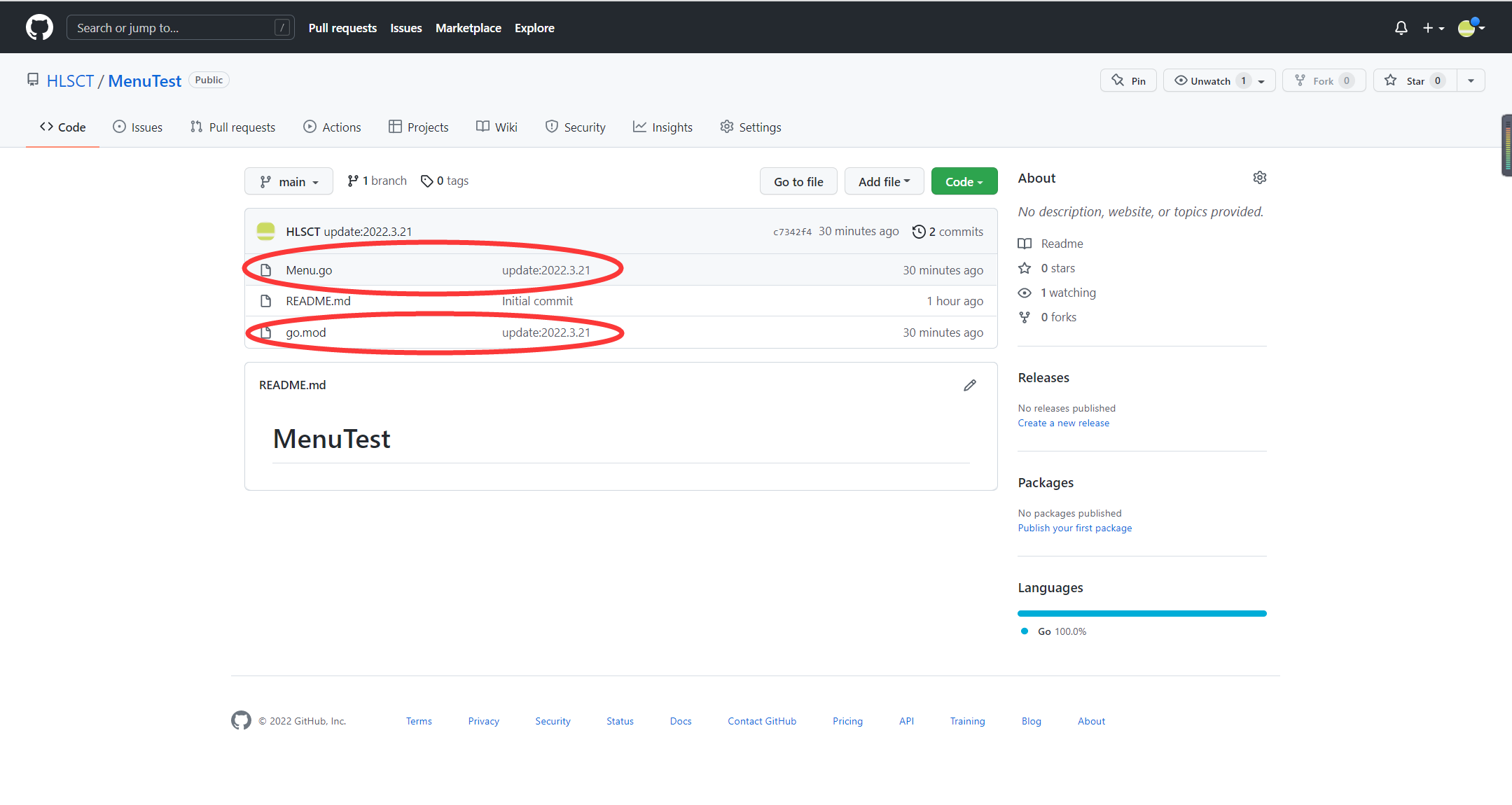Screen dimensions: 1512x805
Task: Star the repository
Action: [1415, 80]
